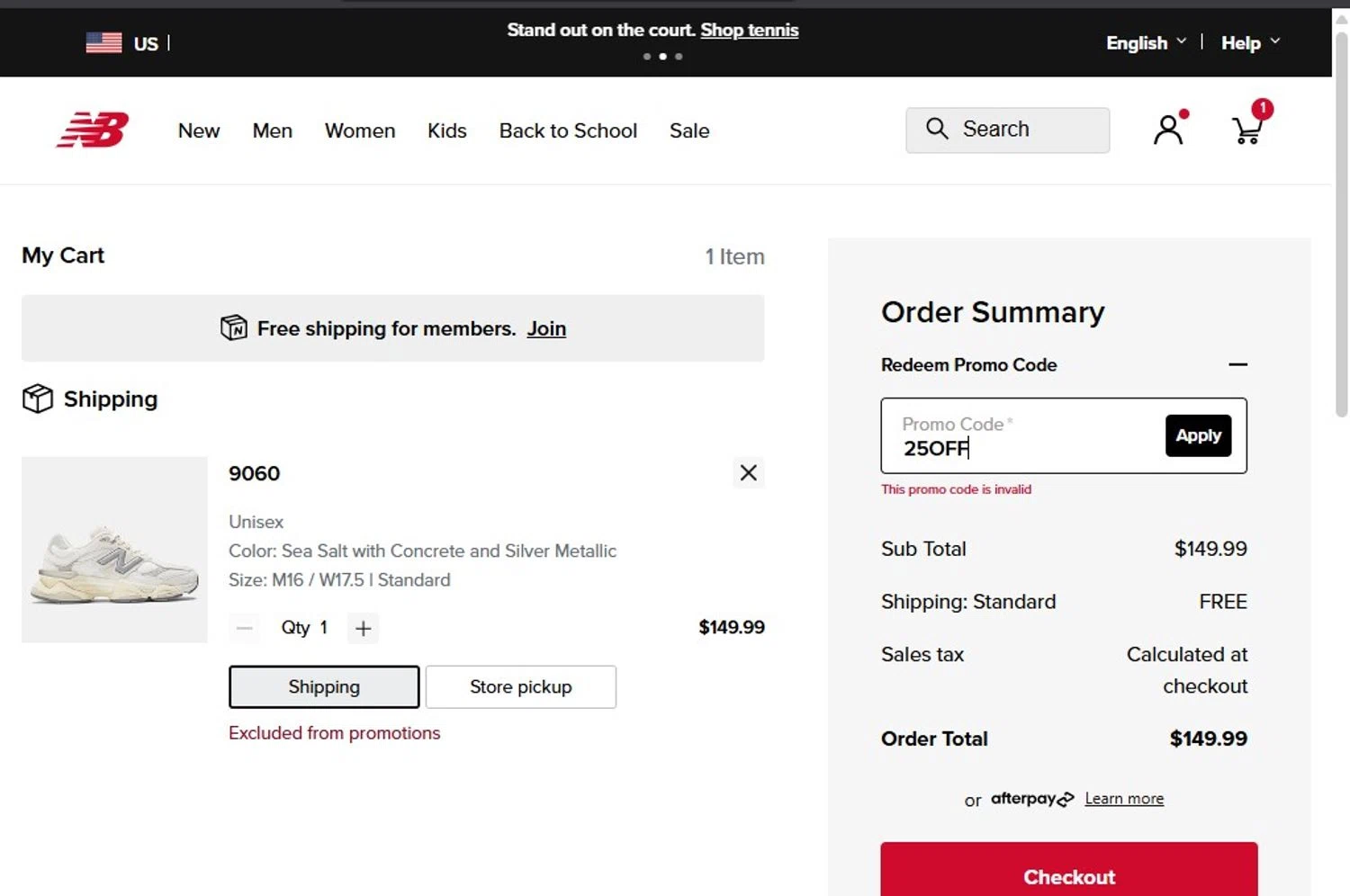Image resolution: width=1350 pixels, height=896 pixels.
Task: Click the New Balance logo
Action: 93,130
